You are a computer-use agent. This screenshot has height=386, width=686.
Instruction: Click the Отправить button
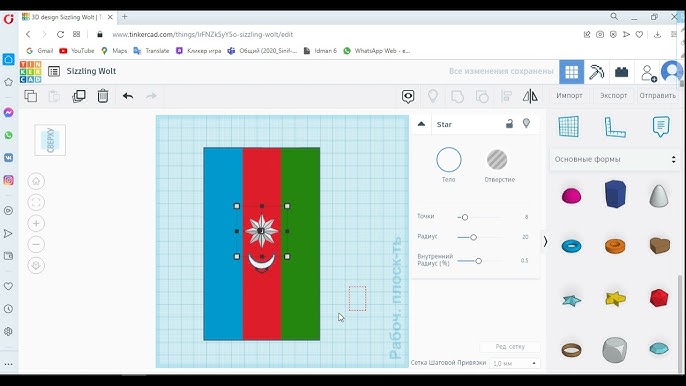pos(658,95)
